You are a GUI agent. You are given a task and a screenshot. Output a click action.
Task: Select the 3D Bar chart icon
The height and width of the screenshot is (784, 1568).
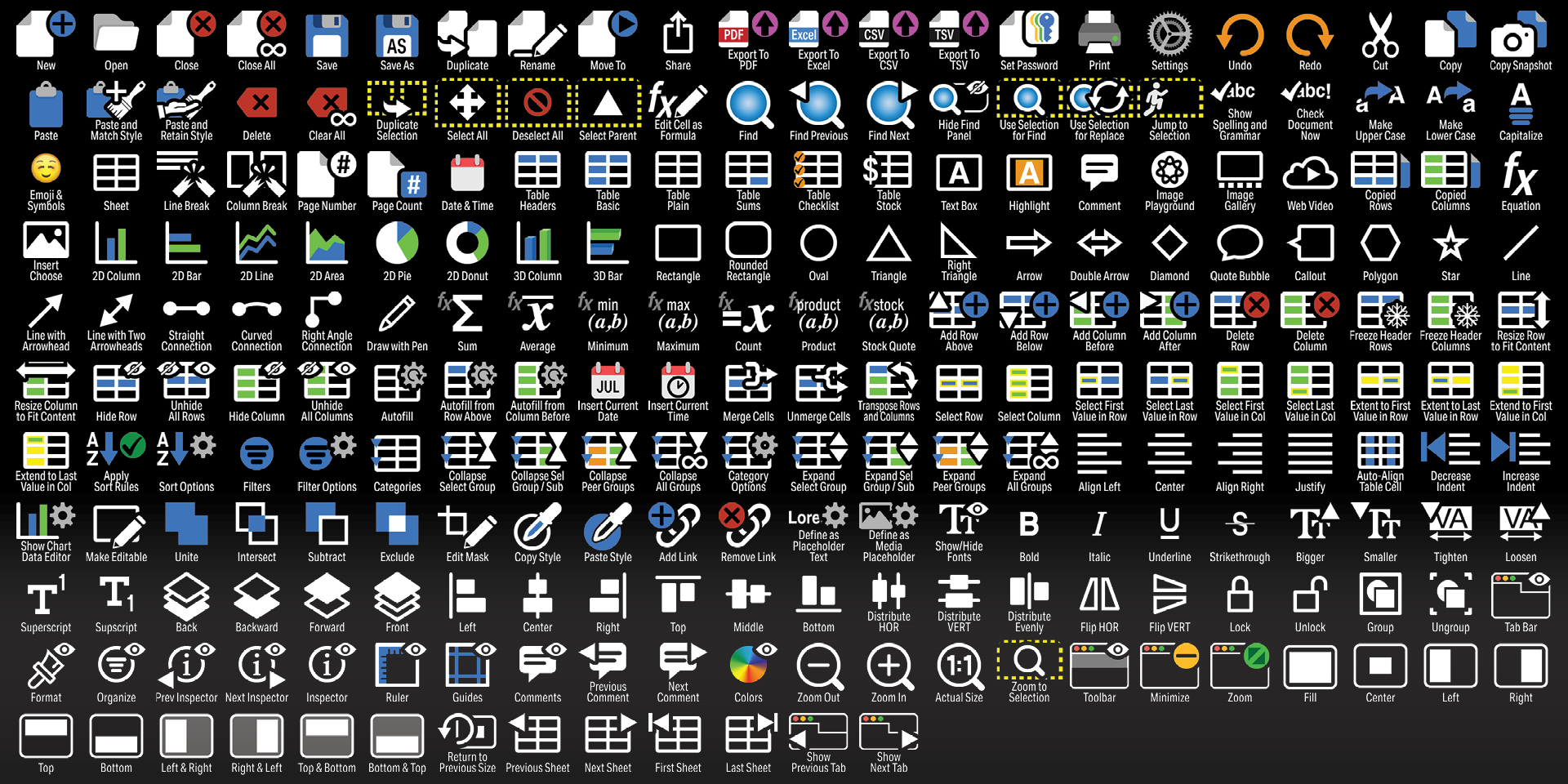pyautogui.click(x=608, y=243)
